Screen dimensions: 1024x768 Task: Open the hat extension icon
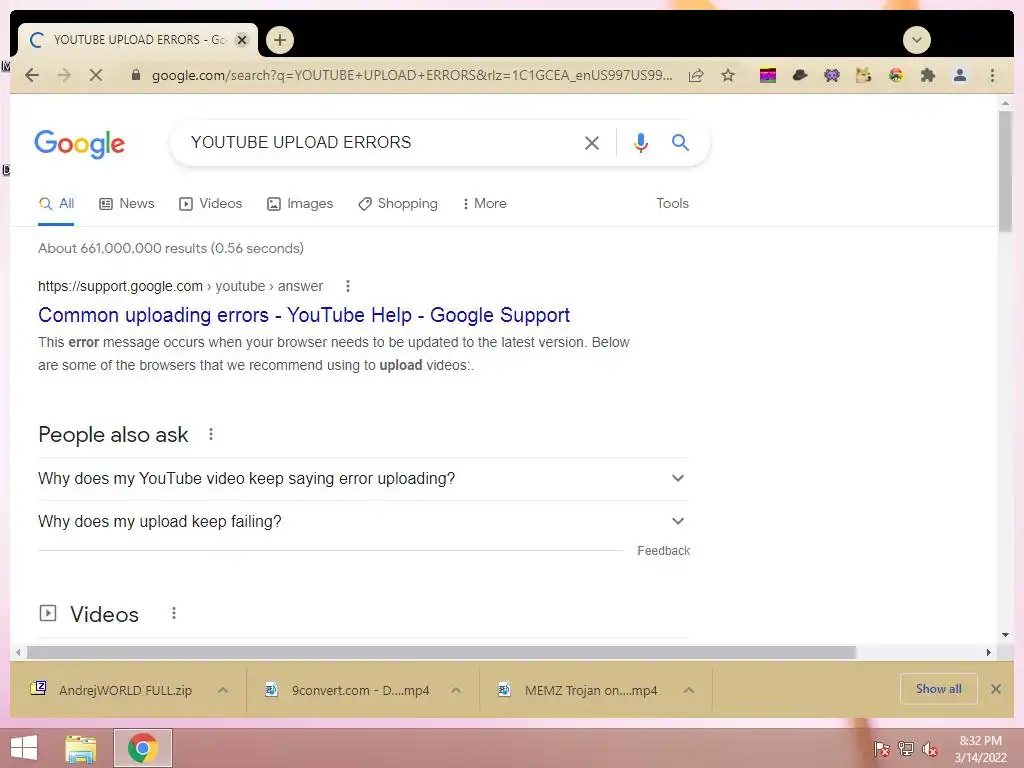pos(800,75)
